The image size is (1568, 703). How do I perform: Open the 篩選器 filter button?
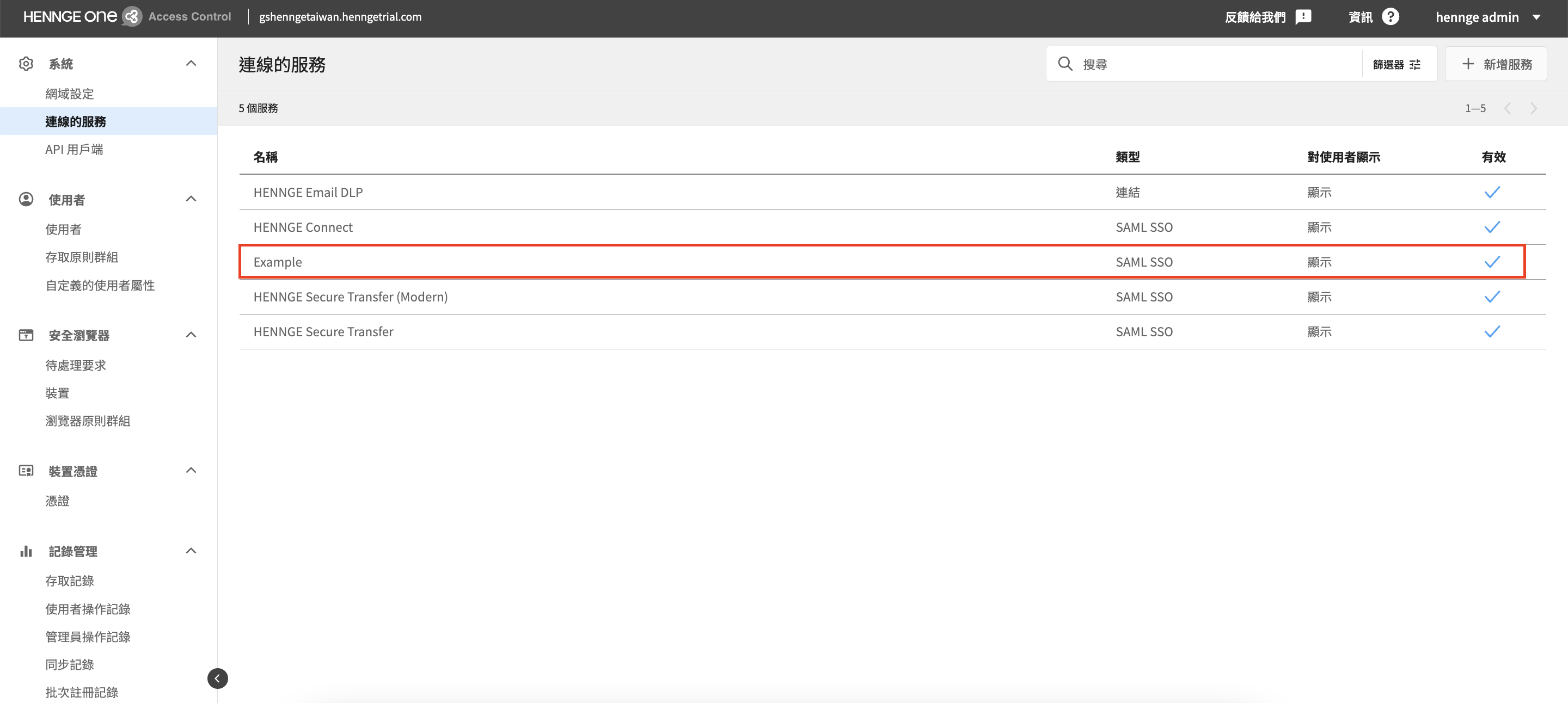[x=1398, y=64]
